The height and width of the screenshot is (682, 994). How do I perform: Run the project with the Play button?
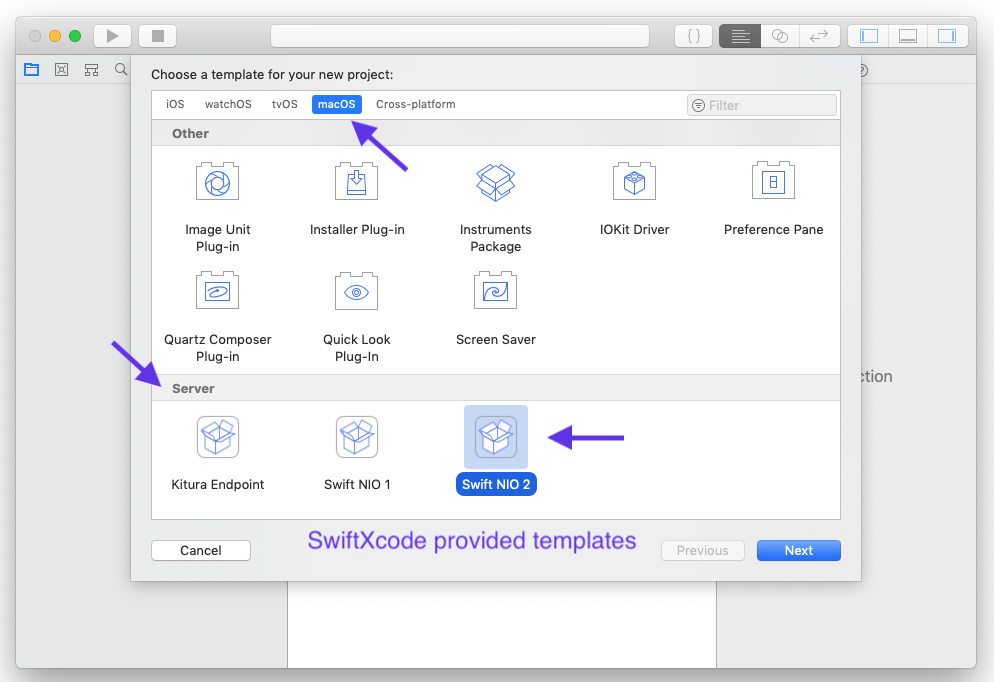click(x=112, y=36)
